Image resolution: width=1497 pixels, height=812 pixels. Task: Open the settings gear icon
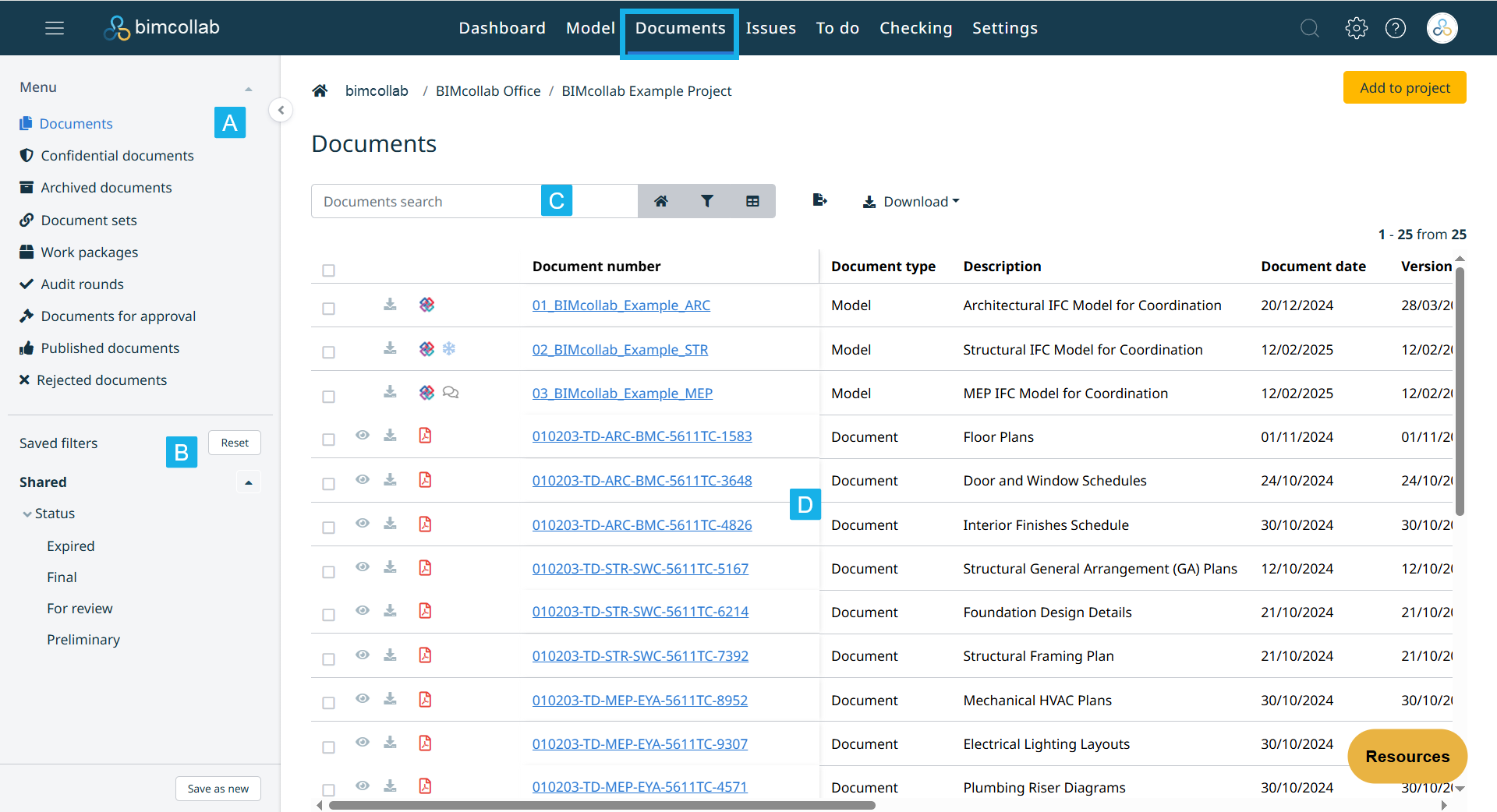pyautogui.click(x=1357, y=28)
